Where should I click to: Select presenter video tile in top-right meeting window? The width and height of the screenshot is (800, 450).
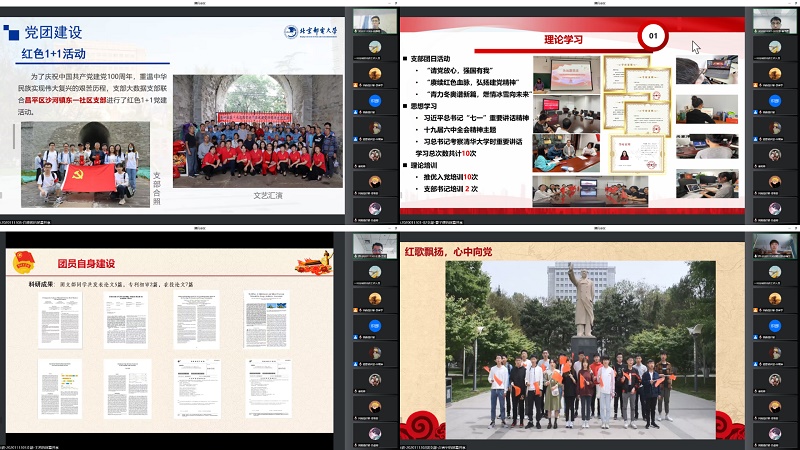[x=775, y=21]
